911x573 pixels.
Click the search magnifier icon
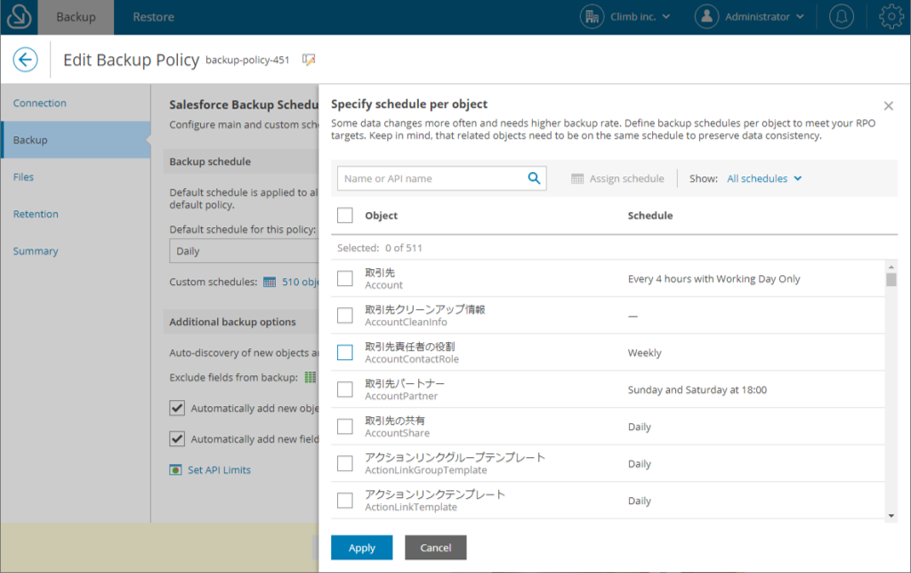coord(534,178)
